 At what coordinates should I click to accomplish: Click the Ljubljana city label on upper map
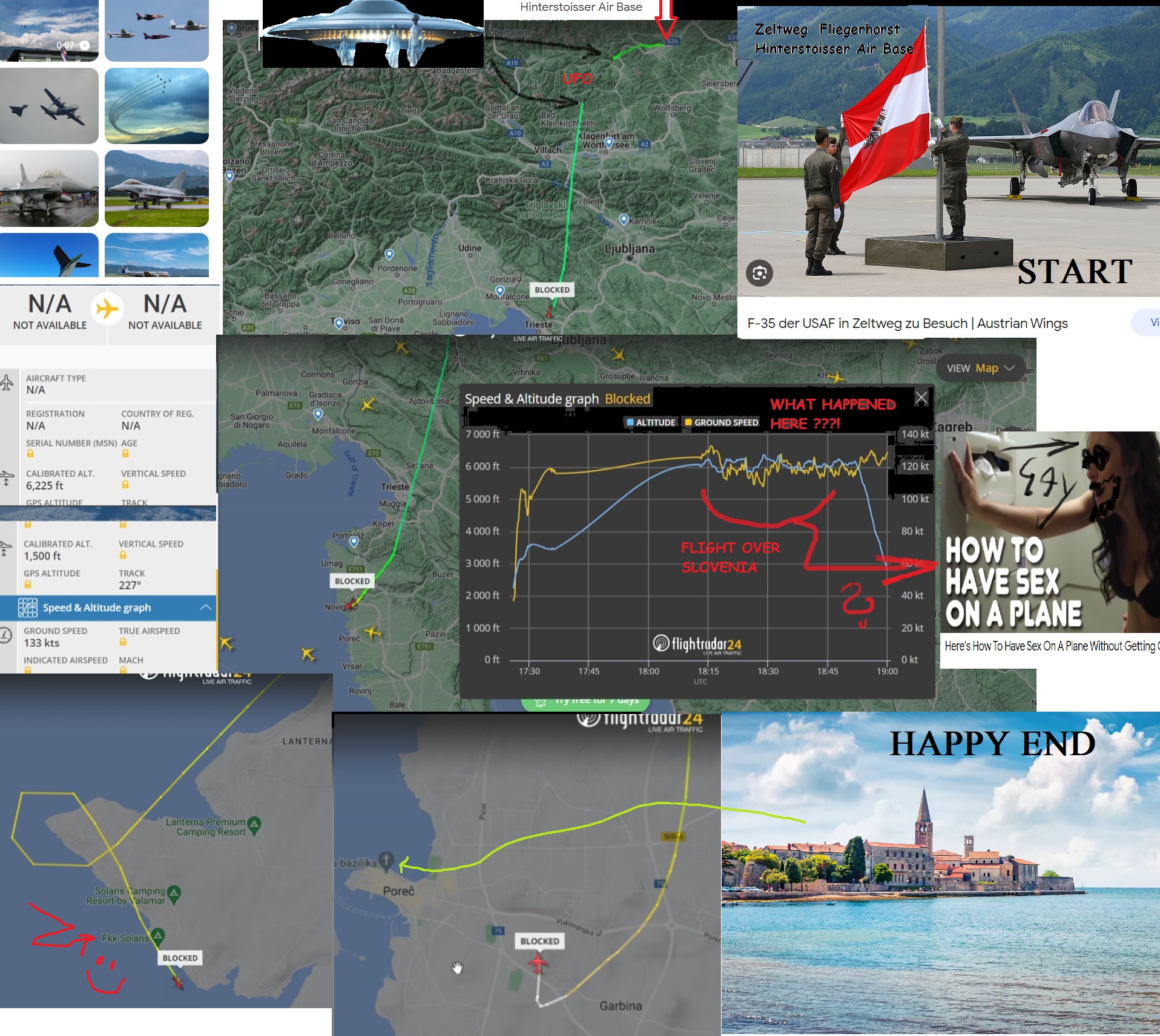(x=630, y=249)
